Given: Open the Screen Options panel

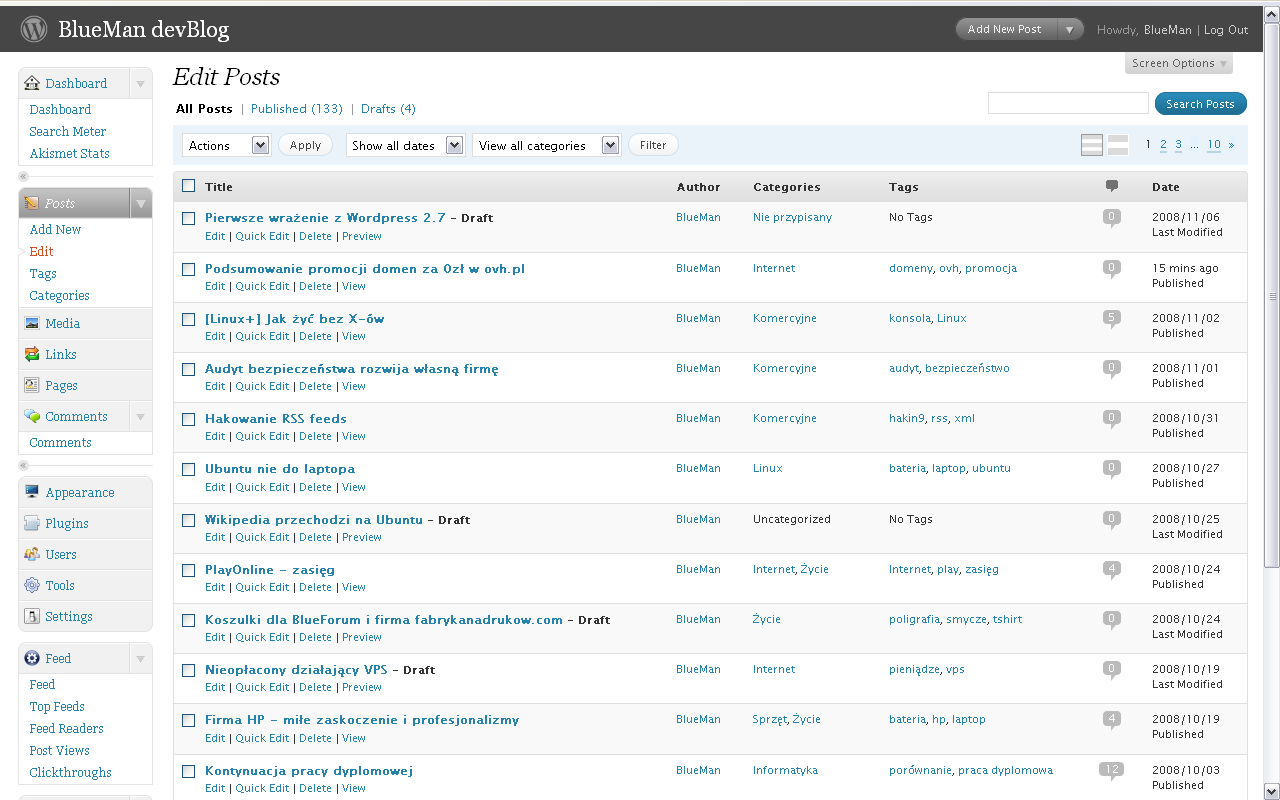Looking at the screenshot, I should [1179, 63].
